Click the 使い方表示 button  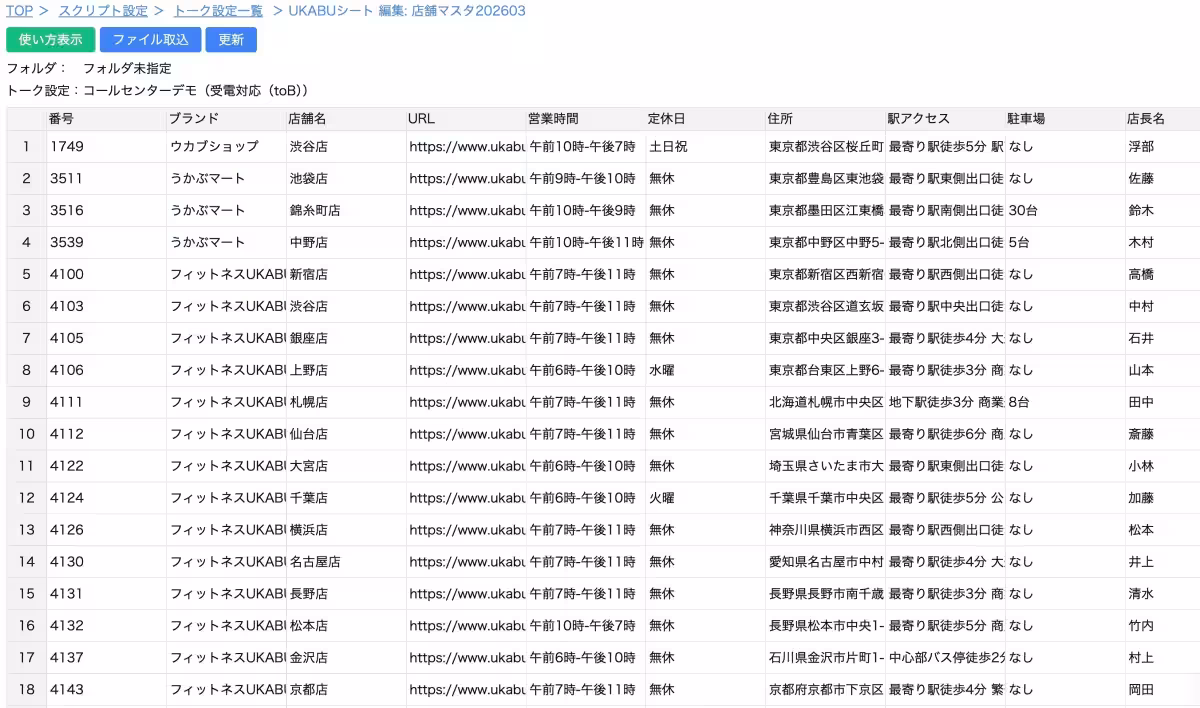coord(51,40)
